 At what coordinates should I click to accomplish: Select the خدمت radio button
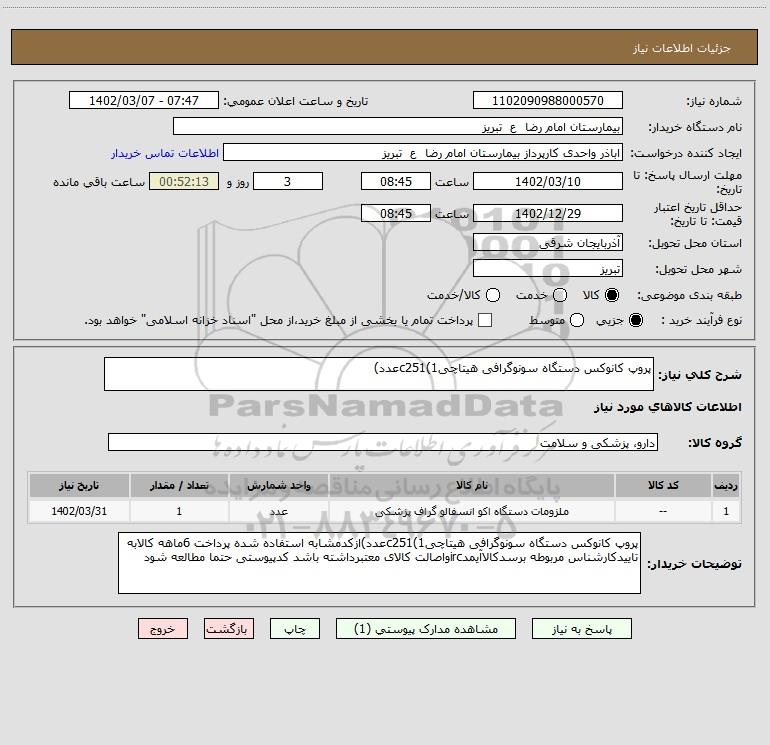[560, 295]
